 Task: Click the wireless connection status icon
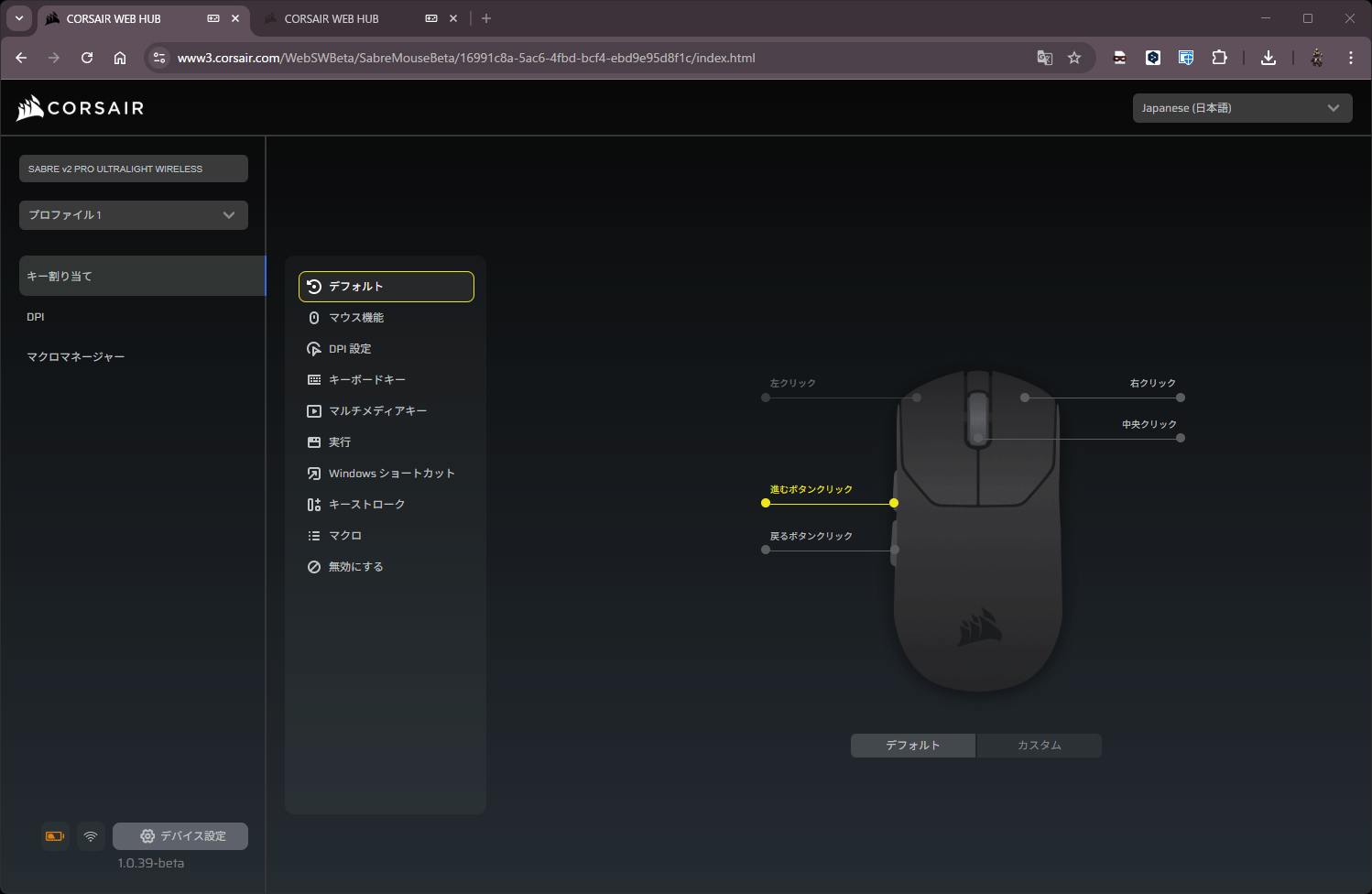tap(91, 836)
